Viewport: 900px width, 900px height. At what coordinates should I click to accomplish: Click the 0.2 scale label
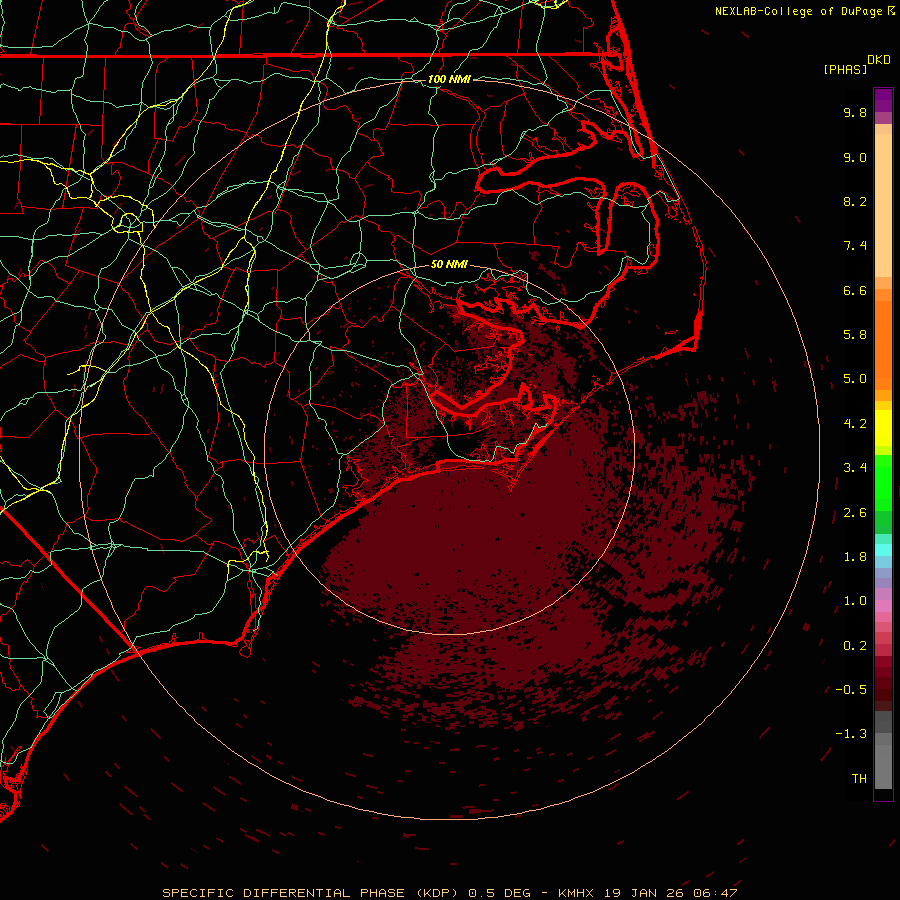point(855,646)
